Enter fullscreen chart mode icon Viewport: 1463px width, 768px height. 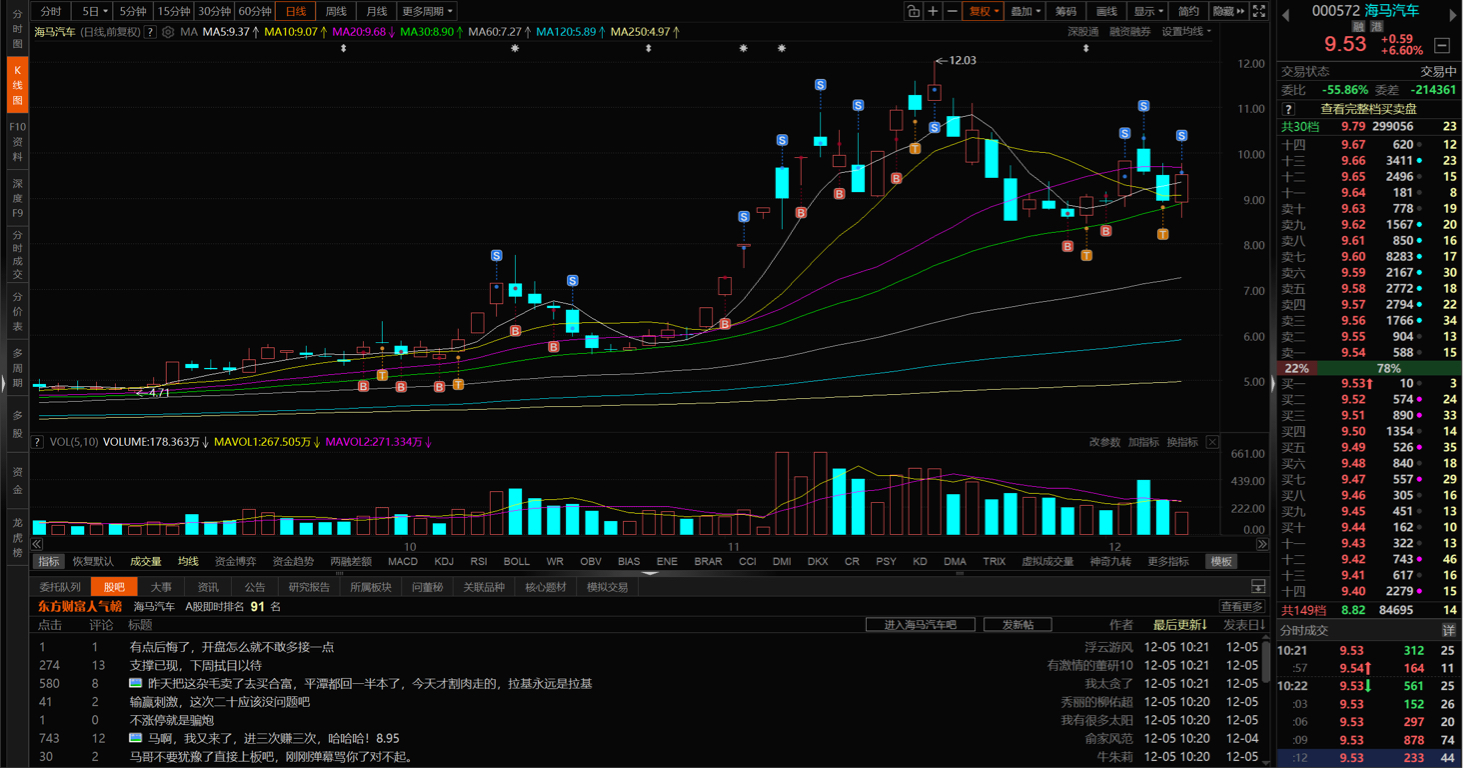(x=1259, y=11)
